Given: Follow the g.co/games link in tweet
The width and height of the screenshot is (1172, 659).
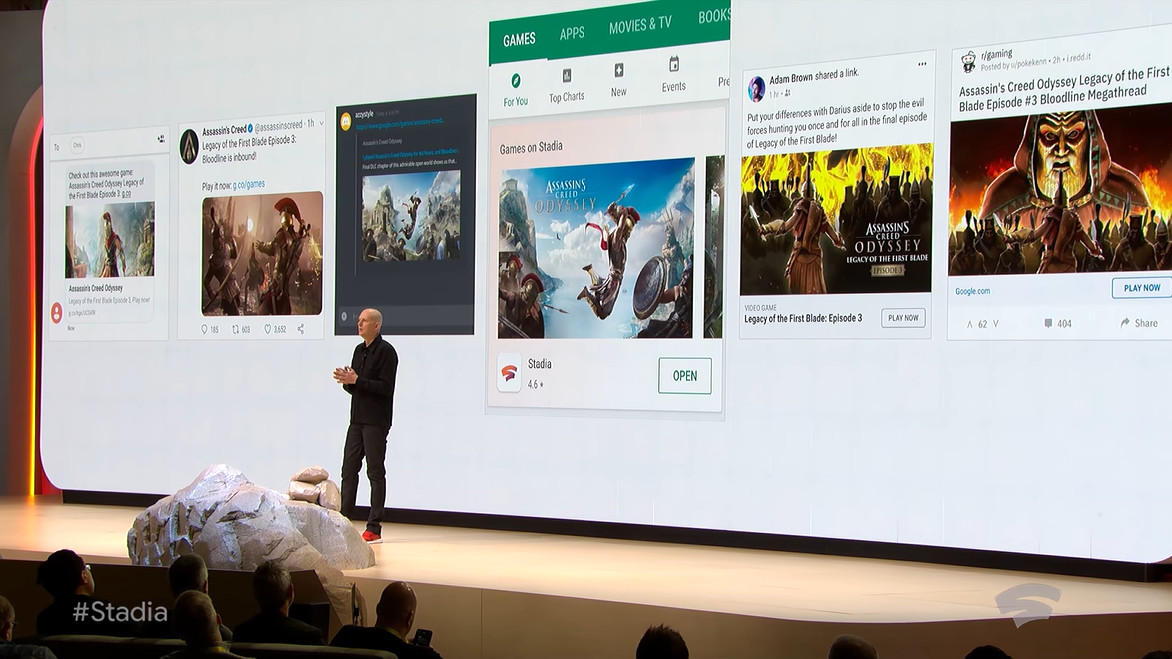Looking at the screenshot, I should click(x=248, y=184).
